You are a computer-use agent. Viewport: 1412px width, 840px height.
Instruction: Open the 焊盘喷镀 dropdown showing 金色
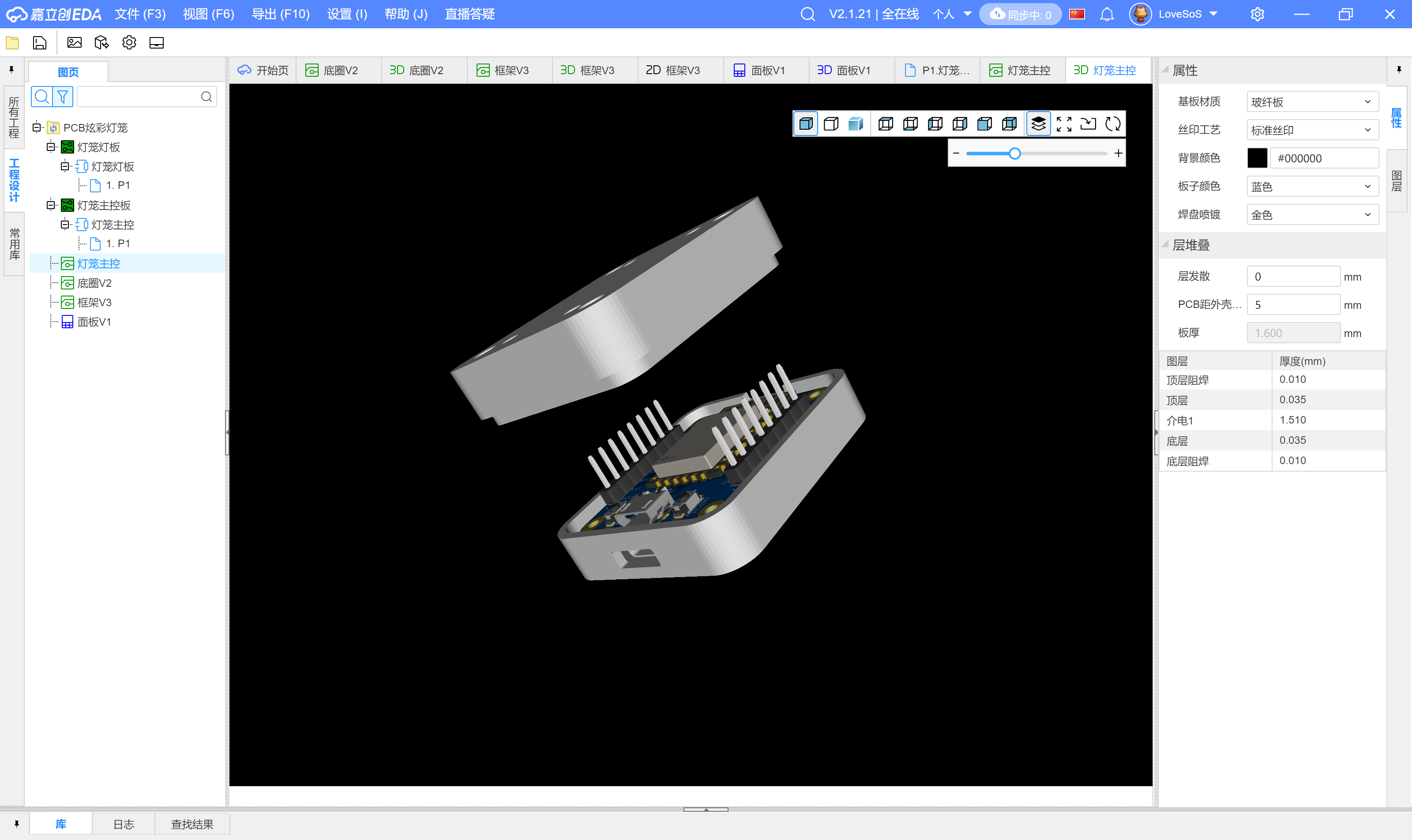[x=1312, y=214]
